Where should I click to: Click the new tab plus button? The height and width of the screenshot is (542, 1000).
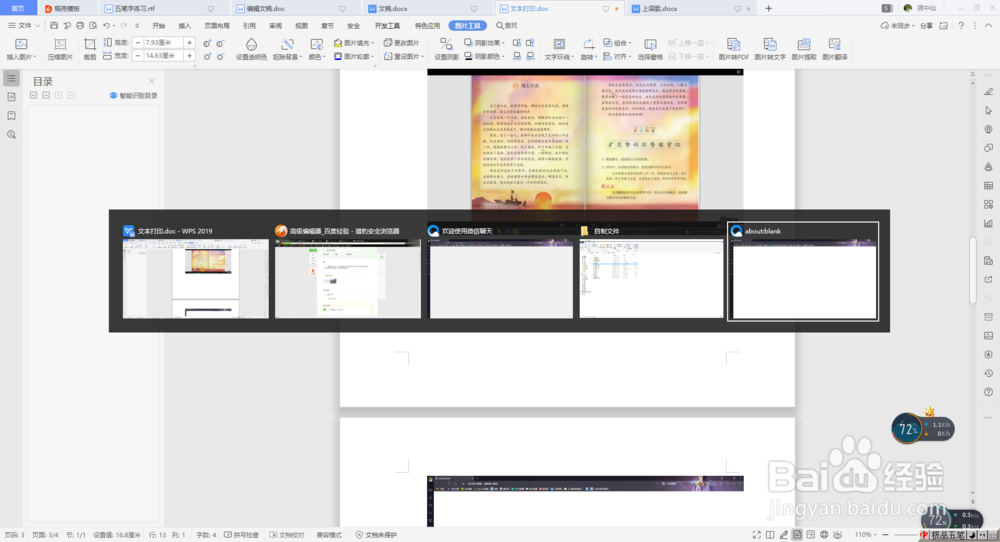[x=768, y=8]
